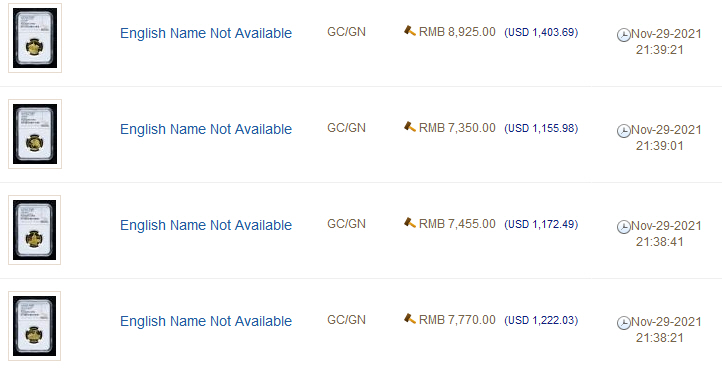Screen dimensions: 722x372
Task: Click the gavel icon beside RMB 7,350.00
Action: [x=409, y=127]
